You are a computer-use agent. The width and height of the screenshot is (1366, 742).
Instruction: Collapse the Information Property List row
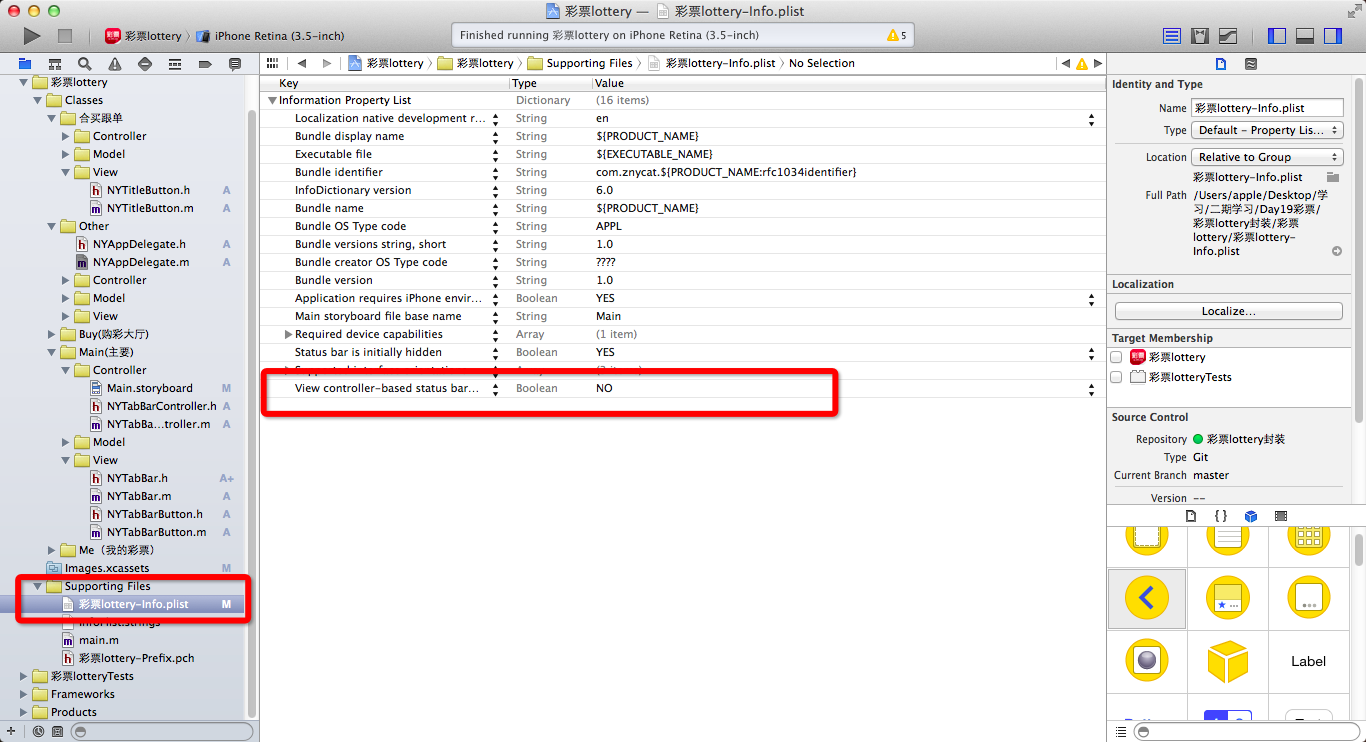click(x=272, y=100)
